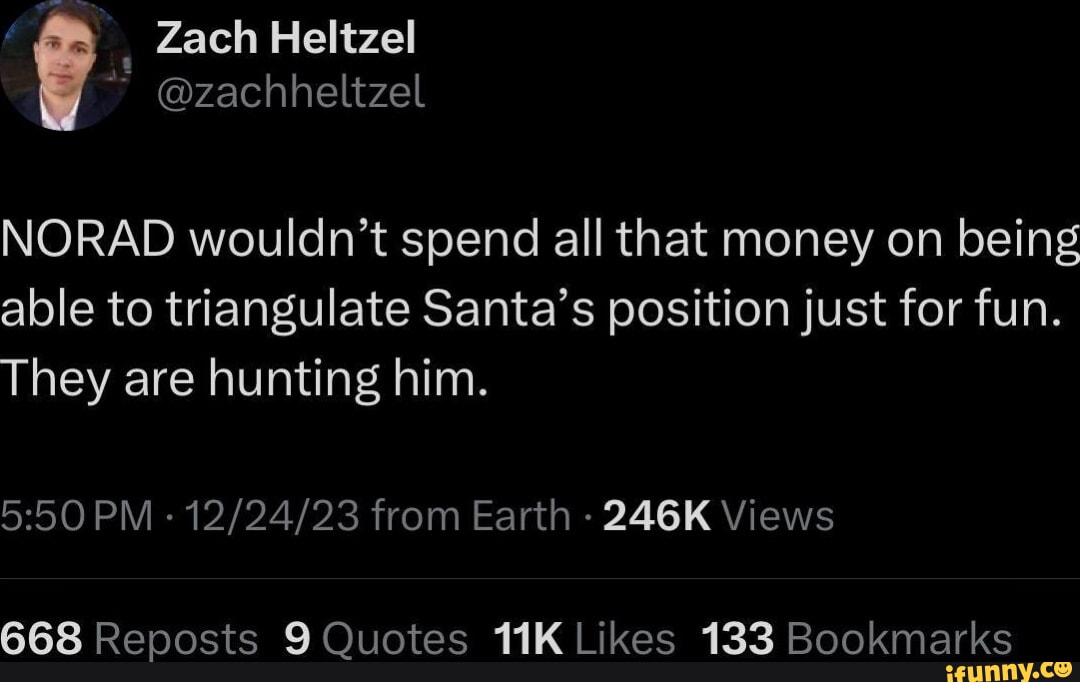Open the 668 Reposts list

coord(128,639)
